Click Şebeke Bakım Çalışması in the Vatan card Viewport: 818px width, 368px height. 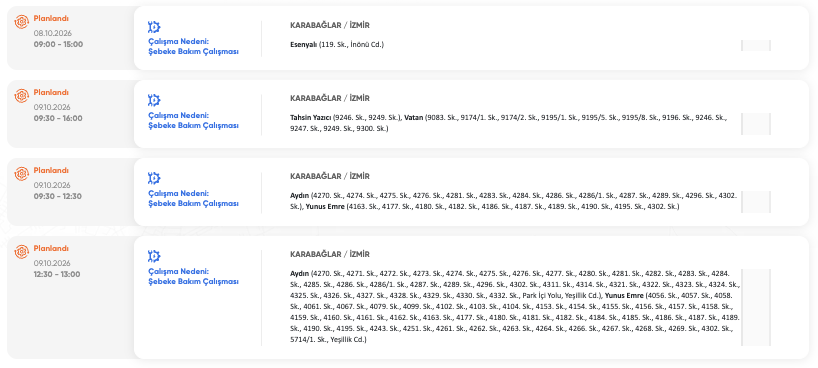coord(194,126)
